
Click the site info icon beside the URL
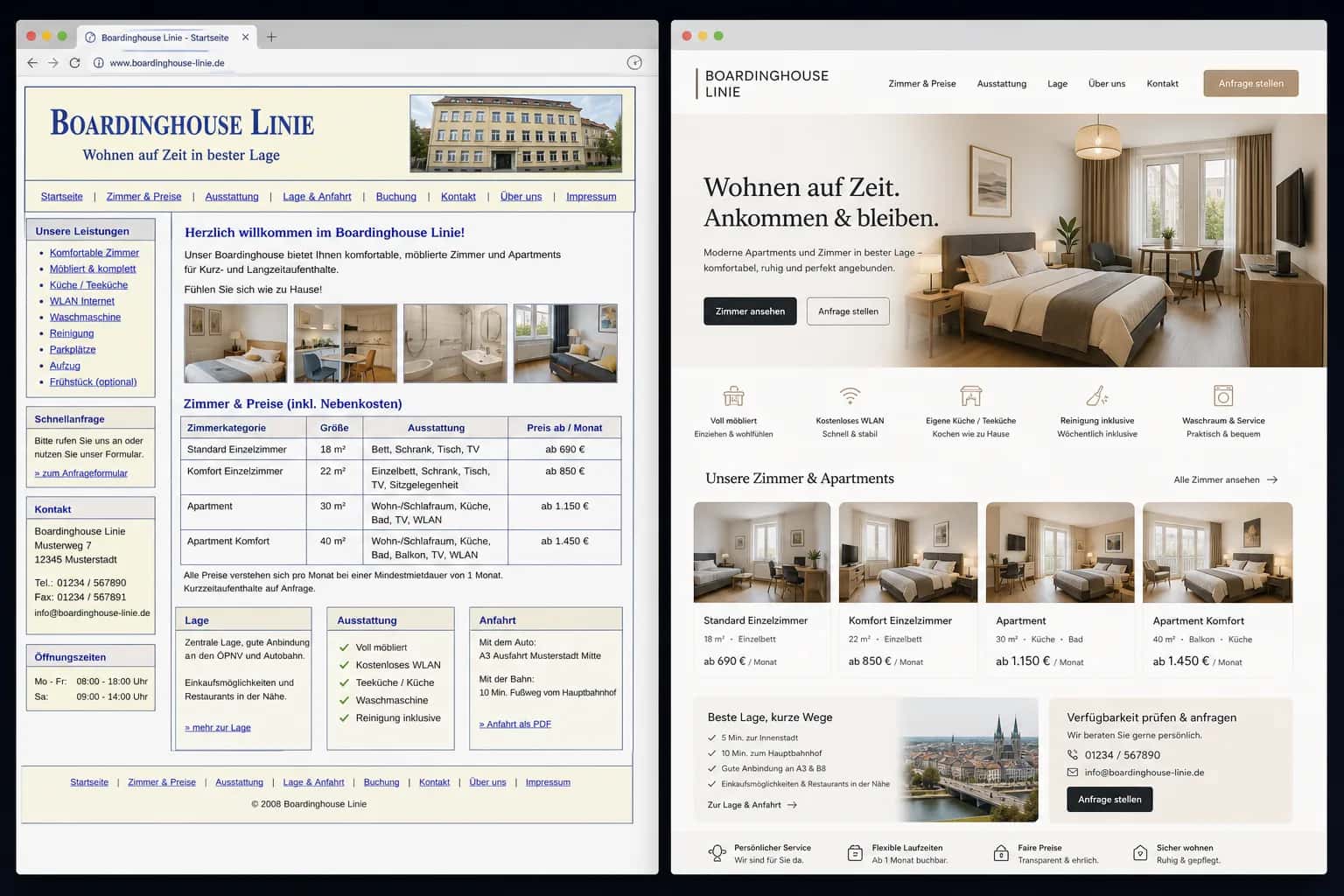pyautogui.click(x=99, y=63)
